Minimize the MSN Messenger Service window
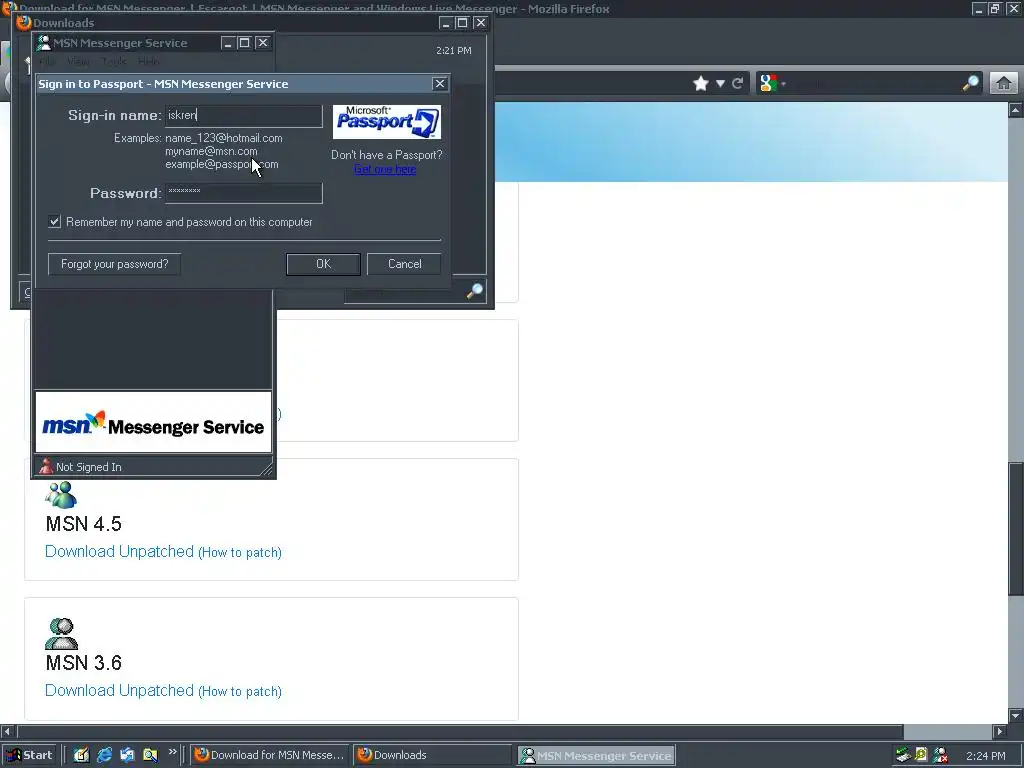This screenshot has width=1024, height=768. [x=227, y=43]
